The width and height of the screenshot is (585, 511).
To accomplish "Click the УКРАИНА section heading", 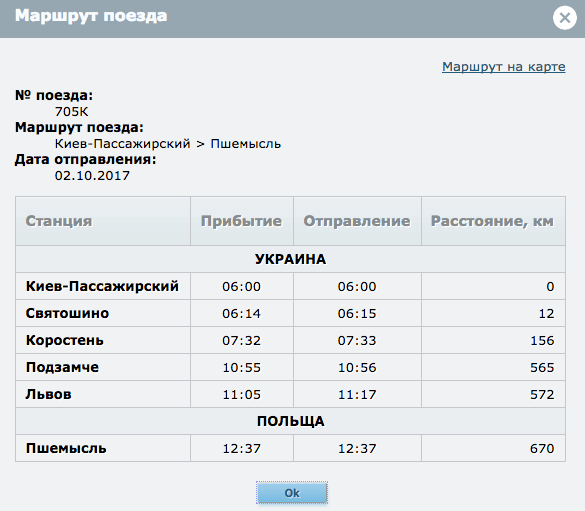I will (290, 259).
